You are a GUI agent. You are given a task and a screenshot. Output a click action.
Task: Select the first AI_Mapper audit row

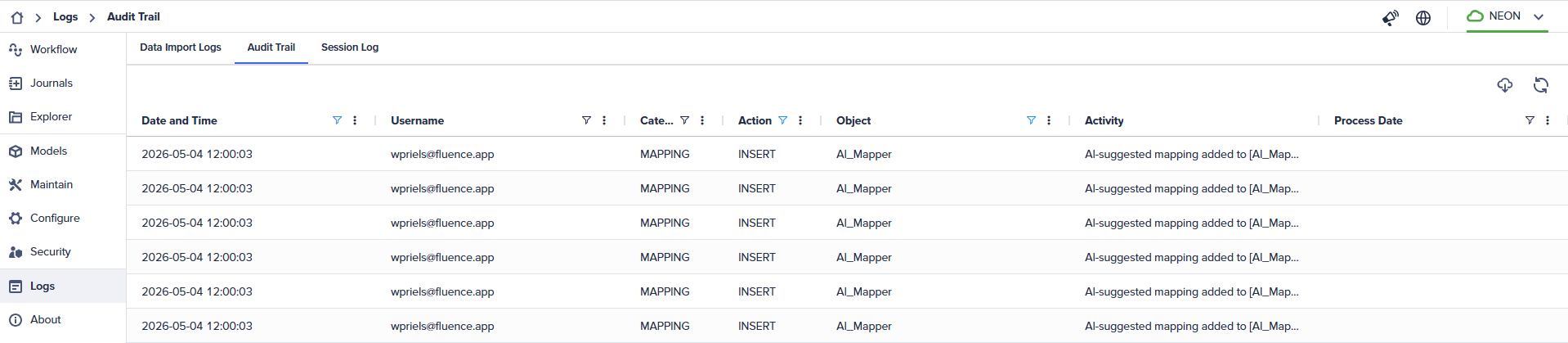pyautogui.click(x=847, y=154)
